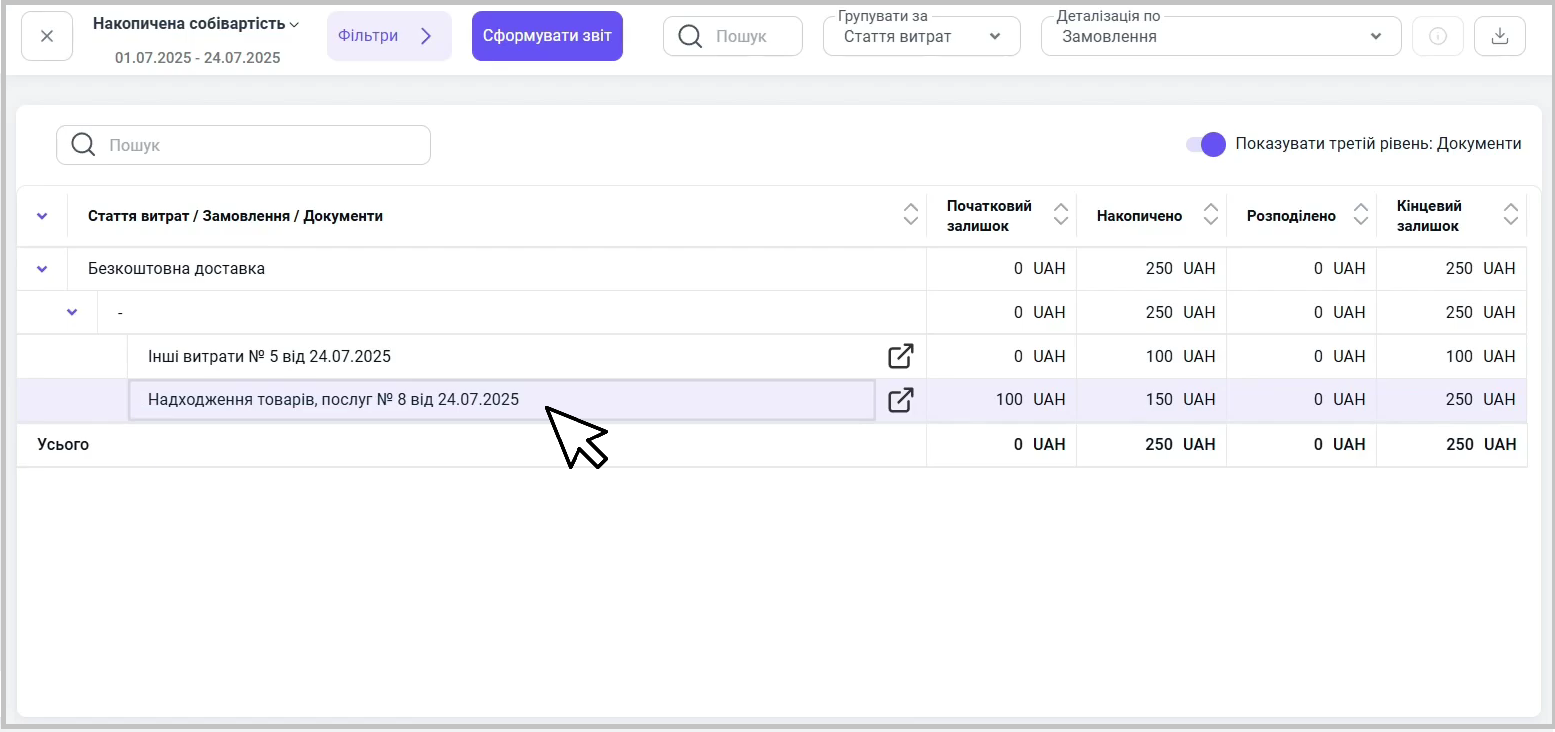
Task: Open Групувати за dropdown
Action: (921, 37)
